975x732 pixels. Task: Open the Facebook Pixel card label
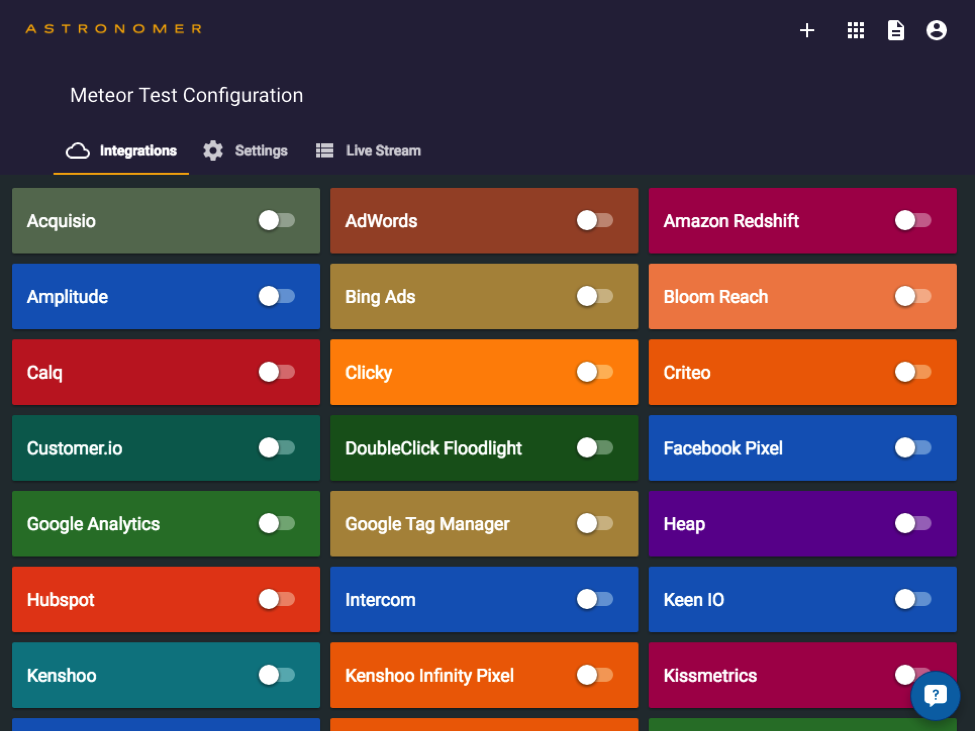pyautogui.click(x=723, y=448)
